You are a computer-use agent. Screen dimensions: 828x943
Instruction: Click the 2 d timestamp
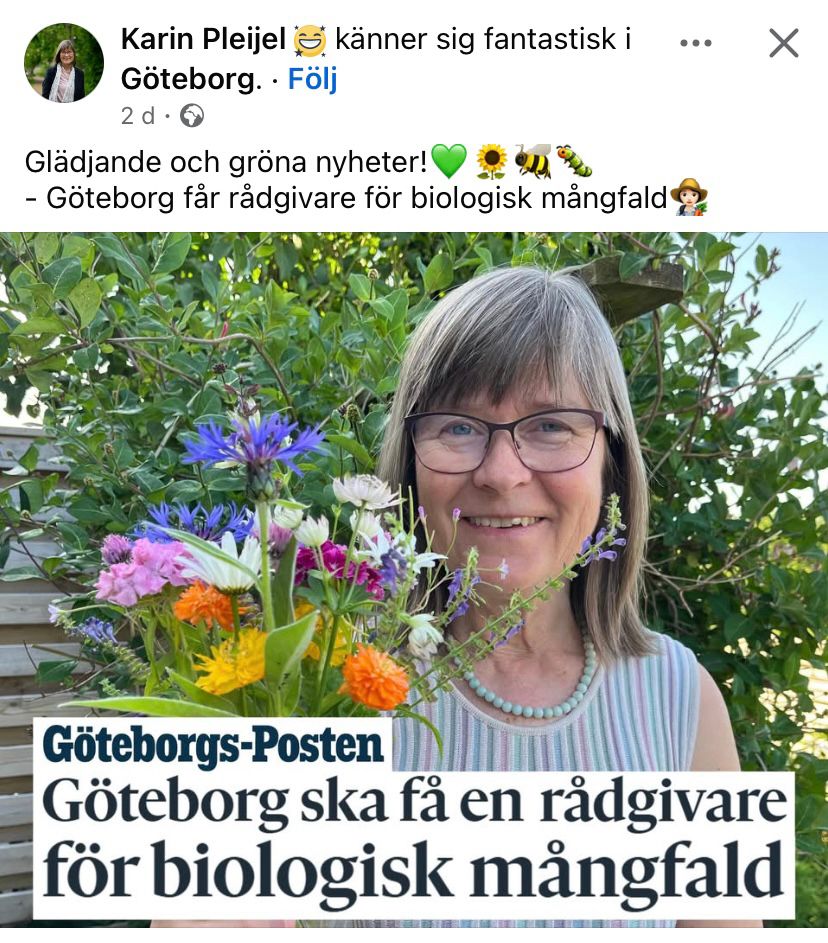[x=138, y=115]
